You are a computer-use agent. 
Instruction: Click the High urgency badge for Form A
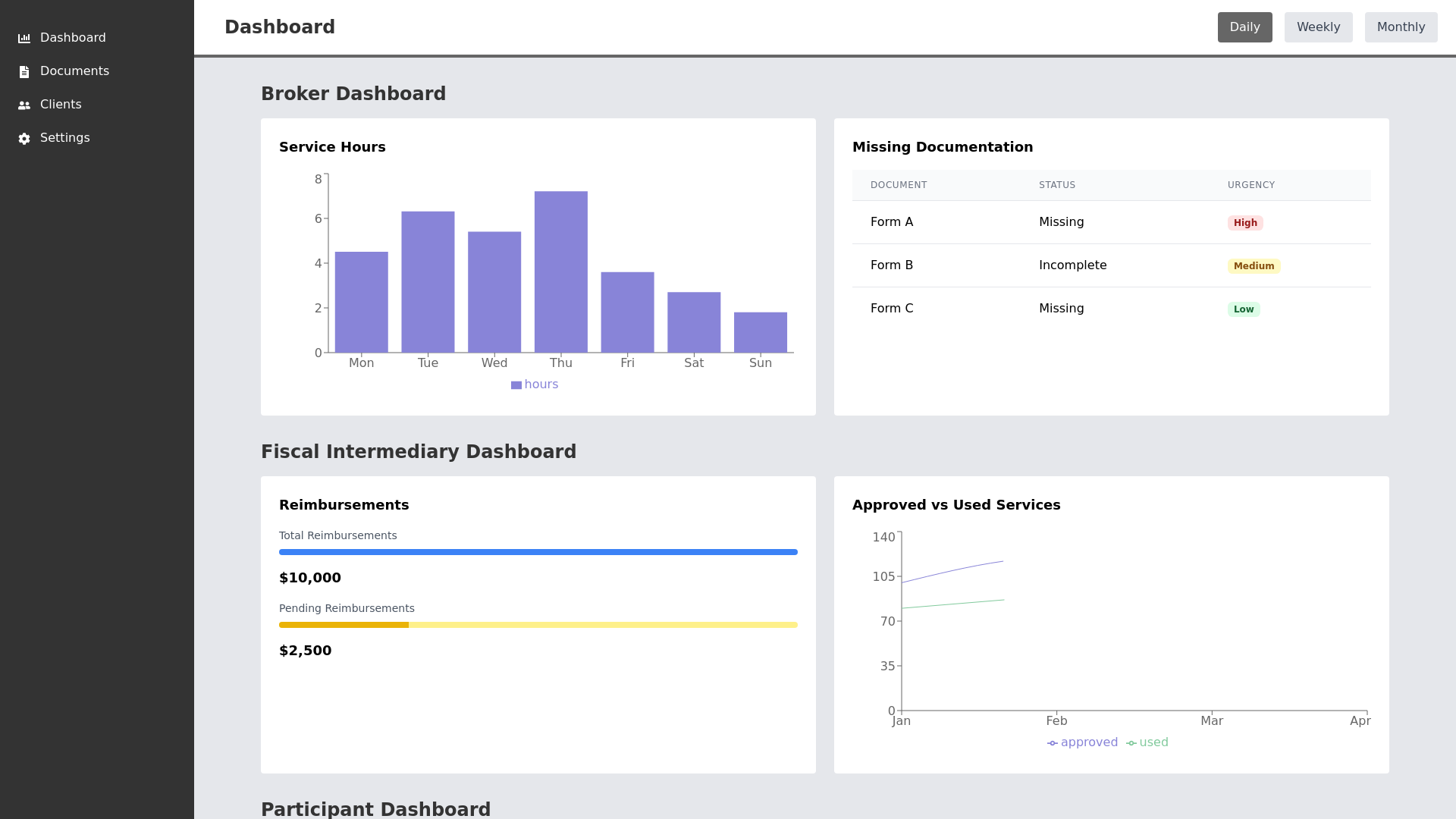pos(1244,222)
